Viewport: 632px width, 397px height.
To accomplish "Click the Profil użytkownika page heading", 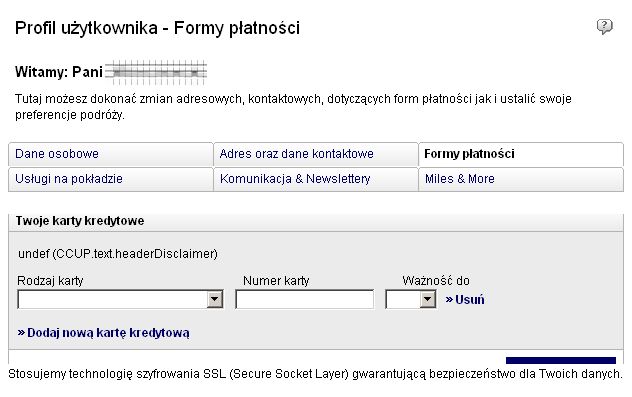I will [157, 28].
